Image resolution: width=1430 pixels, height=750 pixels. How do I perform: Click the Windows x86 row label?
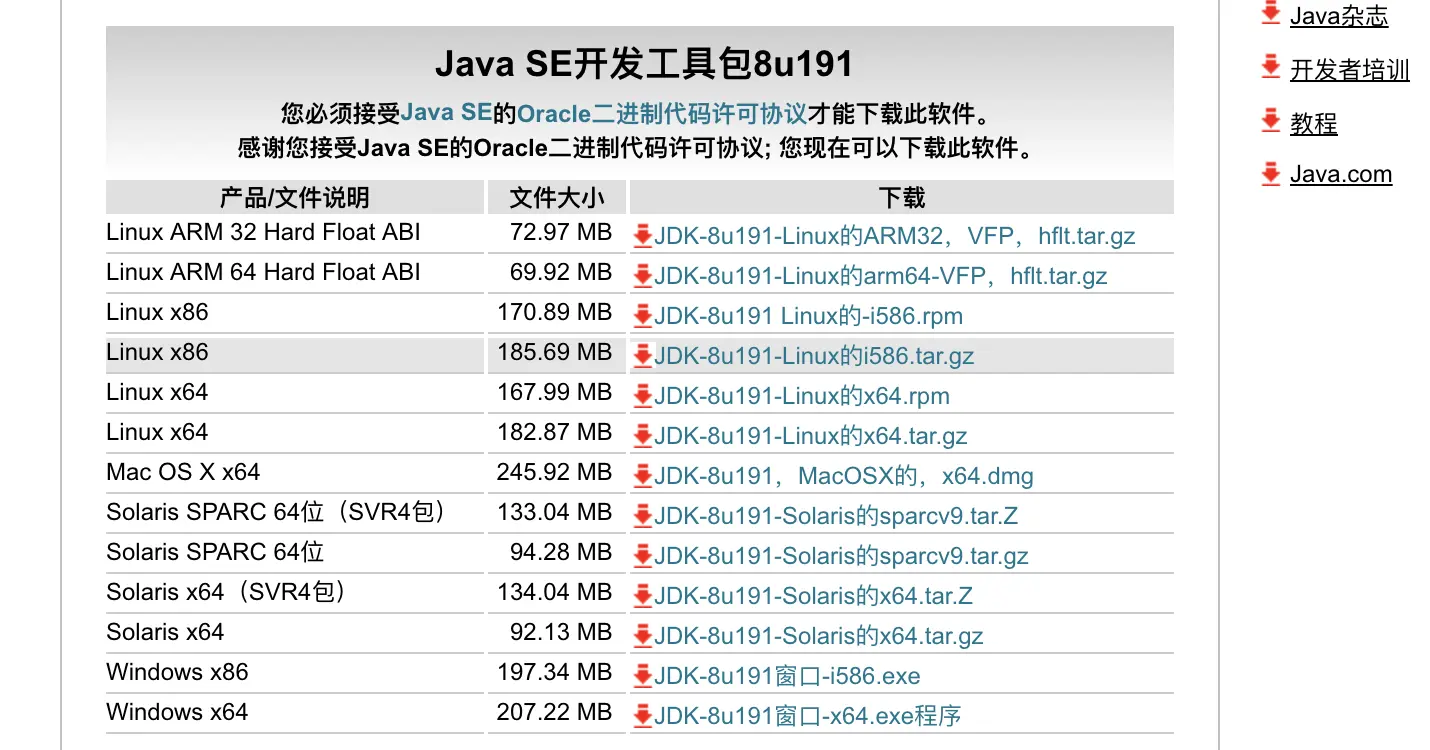(177, 673)
